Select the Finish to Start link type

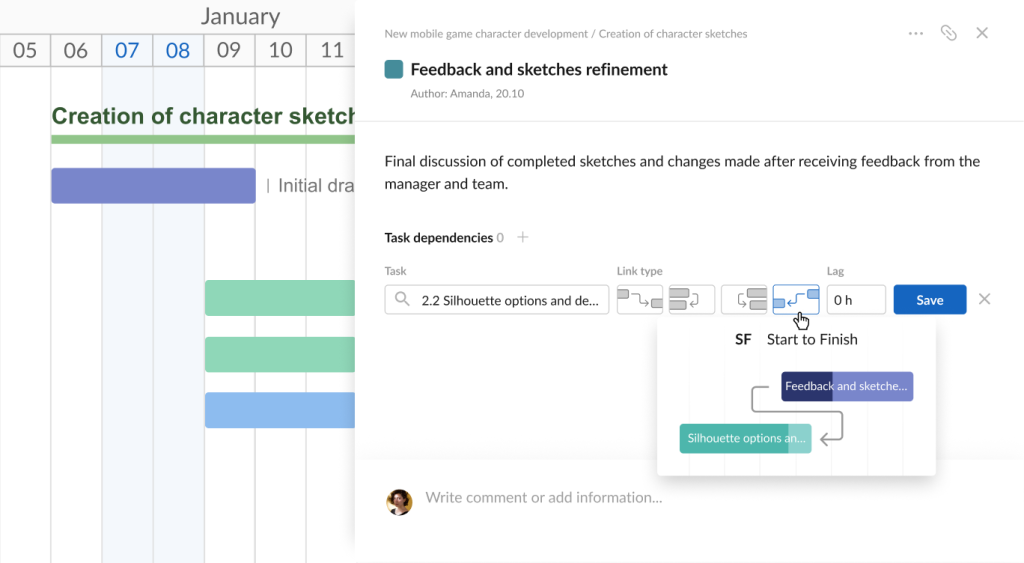tap(640, 300)
